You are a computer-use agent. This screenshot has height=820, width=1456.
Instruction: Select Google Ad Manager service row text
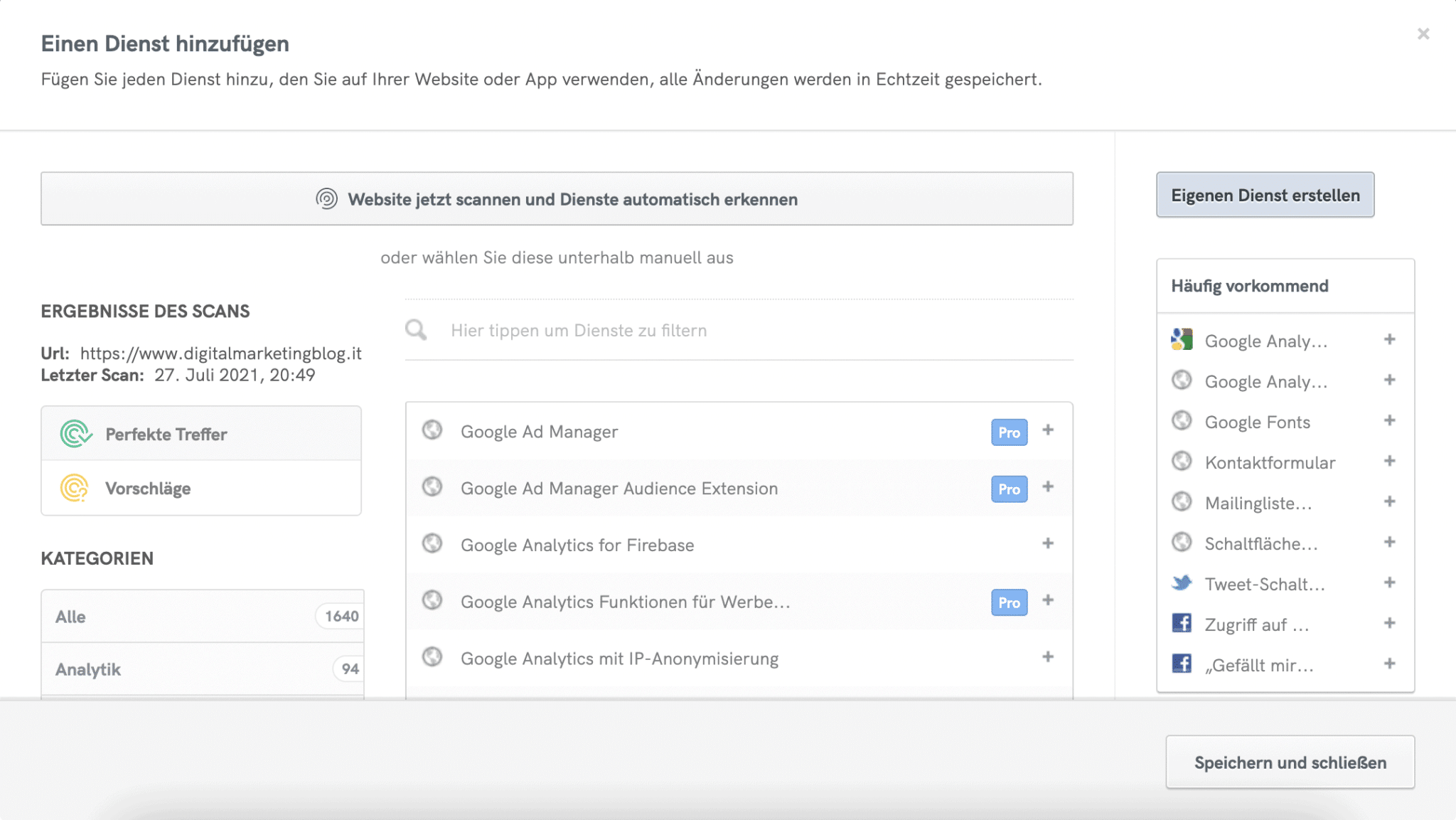pos(540,432)
